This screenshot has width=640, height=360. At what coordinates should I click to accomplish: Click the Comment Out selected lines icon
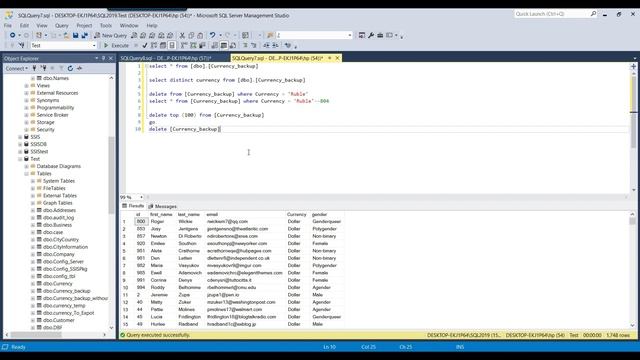pyautogui.click(x=245, y=45)
